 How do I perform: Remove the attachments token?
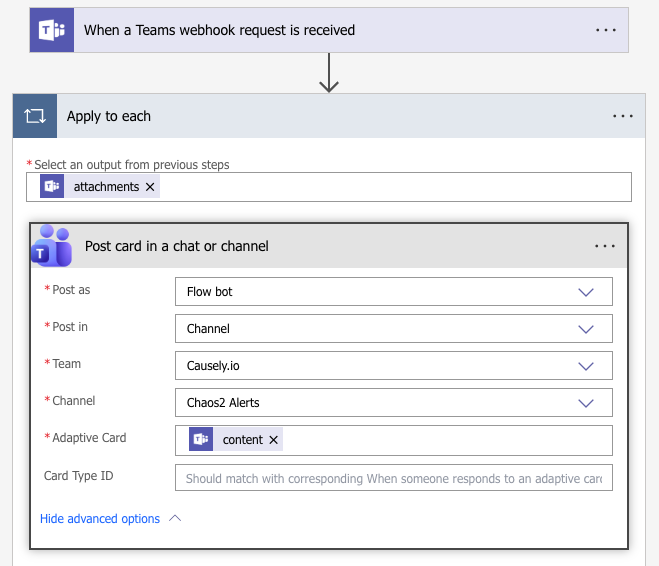click(x=150, y=187)
